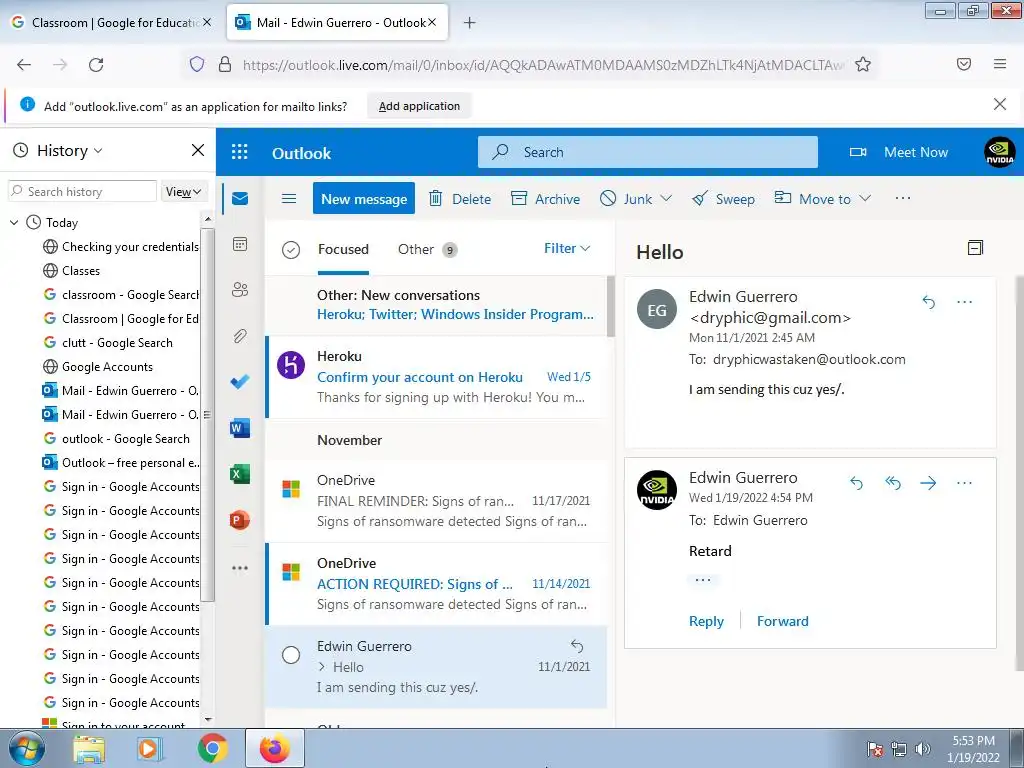Open more actions on dryphic@gmail.com message
This screenshot has width=1024, height=768.
tap(964, 302)
